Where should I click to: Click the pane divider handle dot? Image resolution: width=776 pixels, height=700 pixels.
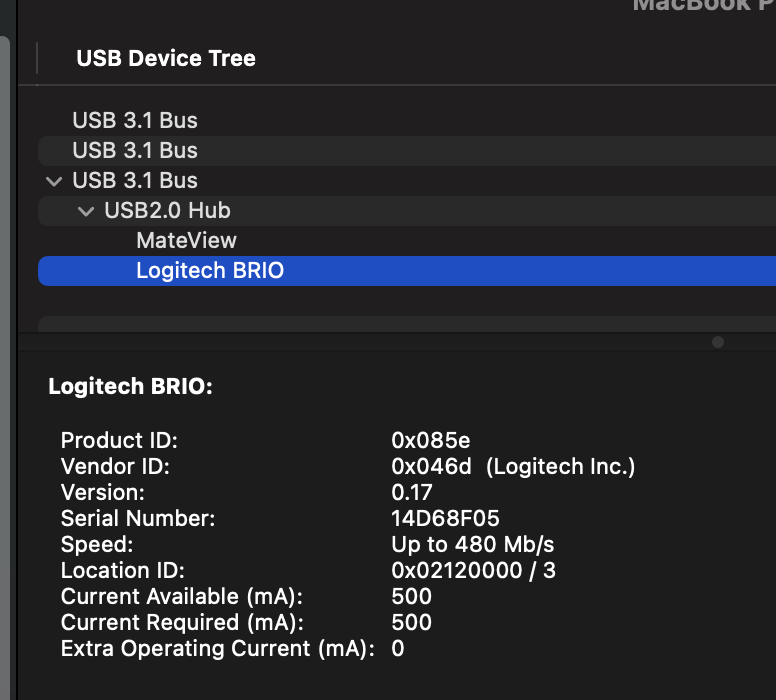(x=718, y=342)
